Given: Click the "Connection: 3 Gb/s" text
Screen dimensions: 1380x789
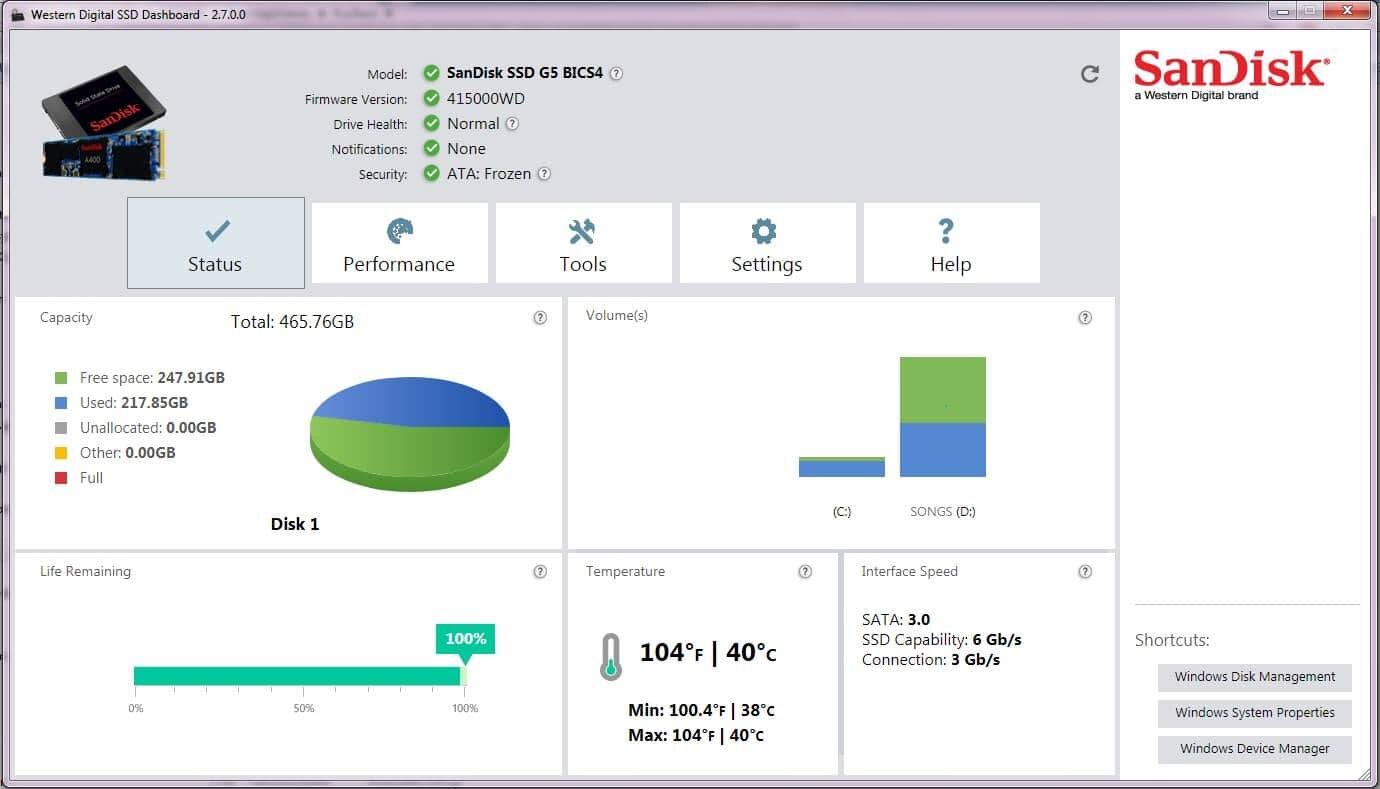Looking at the screenshot, I should pos(931,660).
